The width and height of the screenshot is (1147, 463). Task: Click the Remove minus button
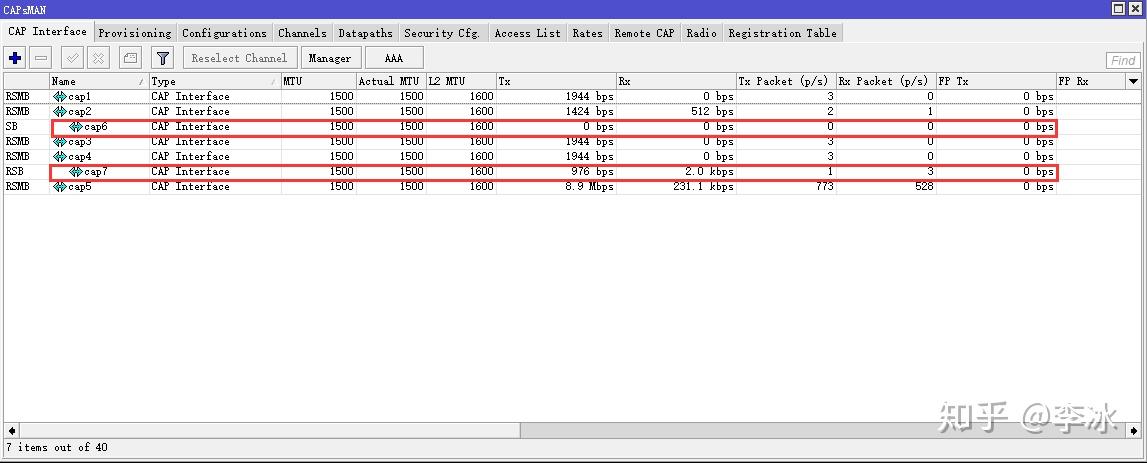(x=42, y=58)
